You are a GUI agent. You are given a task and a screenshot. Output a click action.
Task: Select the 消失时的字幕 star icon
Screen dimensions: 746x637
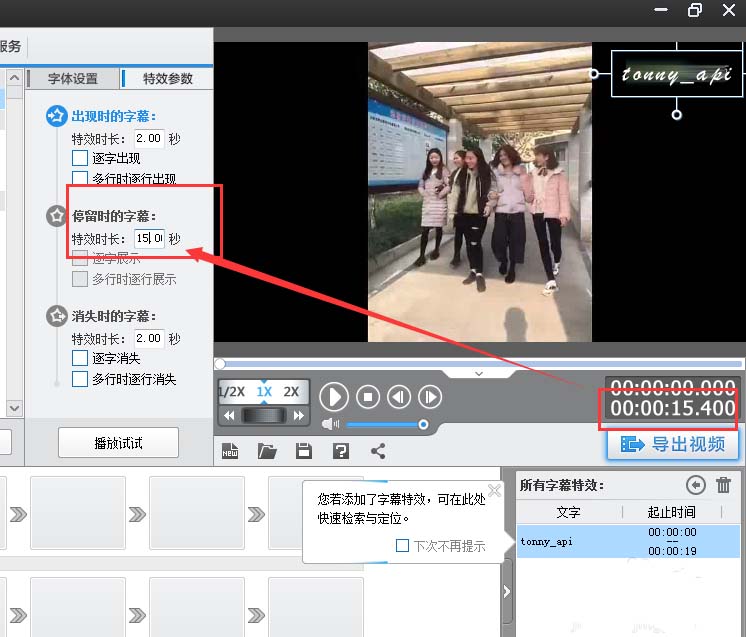(56, 316)
